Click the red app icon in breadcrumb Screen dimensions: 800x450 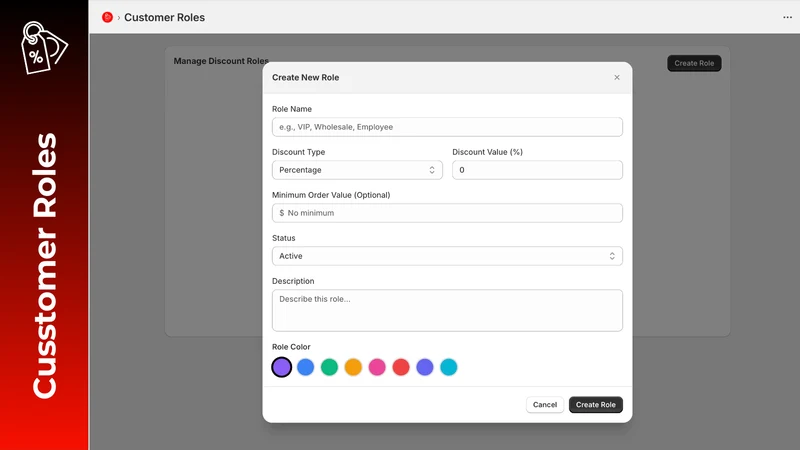[107, 17]
